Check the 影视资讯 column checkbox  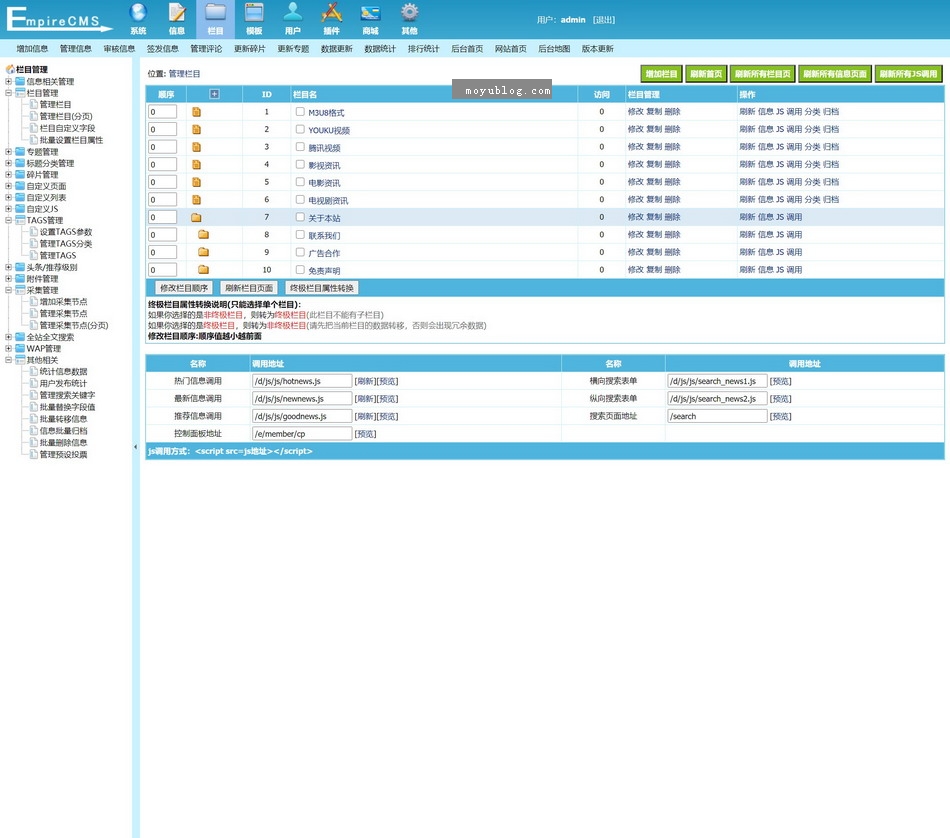coord(300,164)
